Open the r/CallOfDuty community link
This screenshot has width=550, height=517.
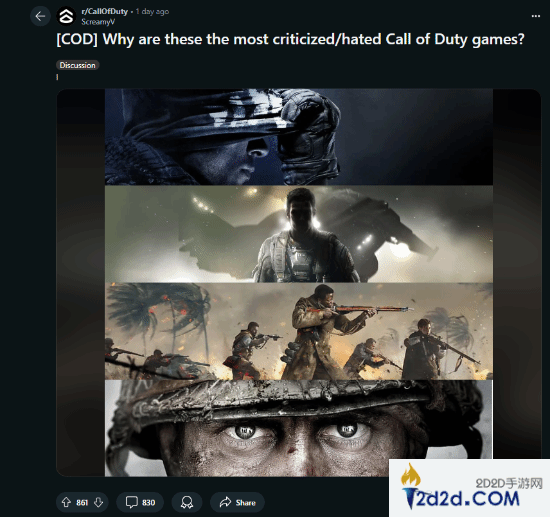coord(105,12)
